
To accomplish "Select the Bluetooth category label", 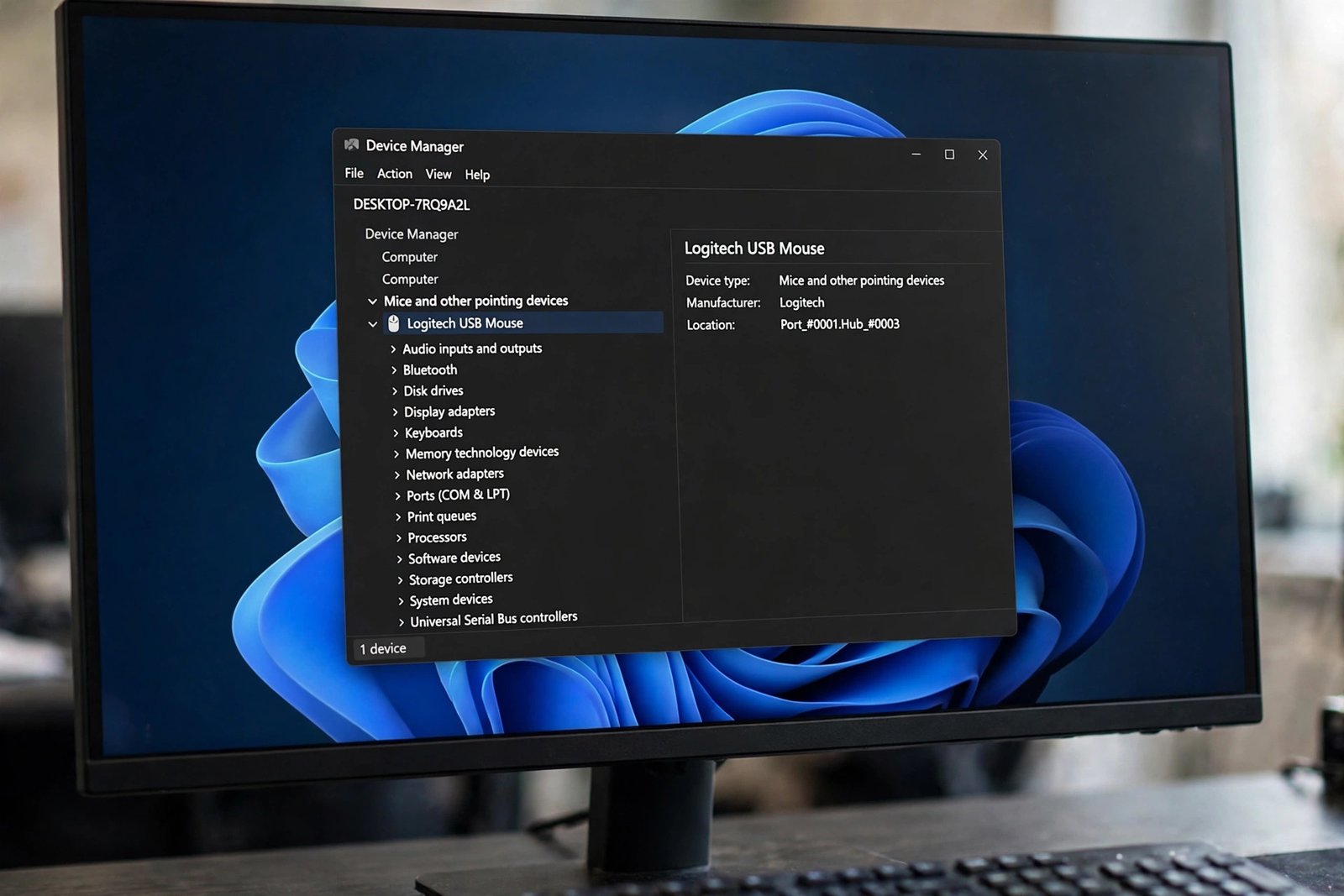I will pos(430,369).
